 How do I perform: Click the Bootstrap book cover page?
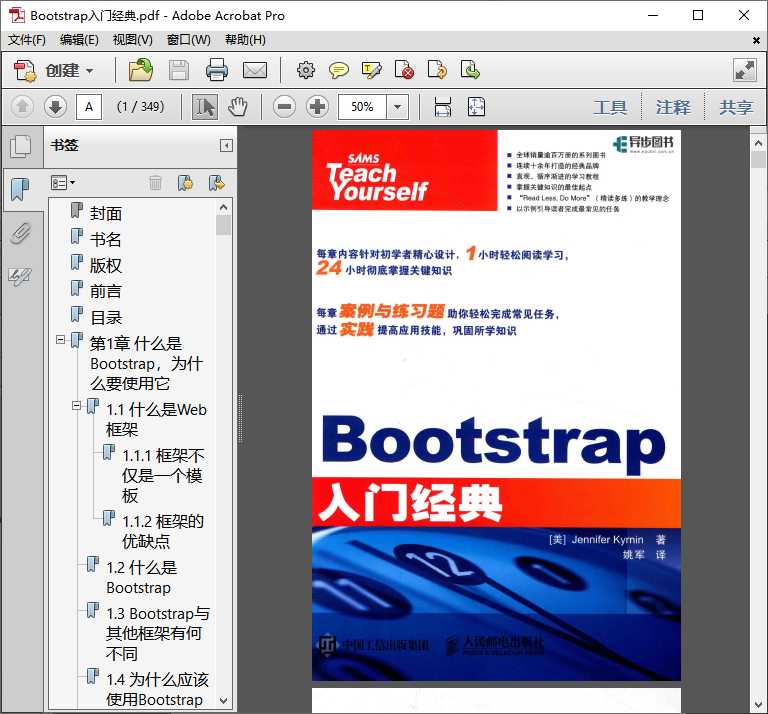[x=496, y=405]
